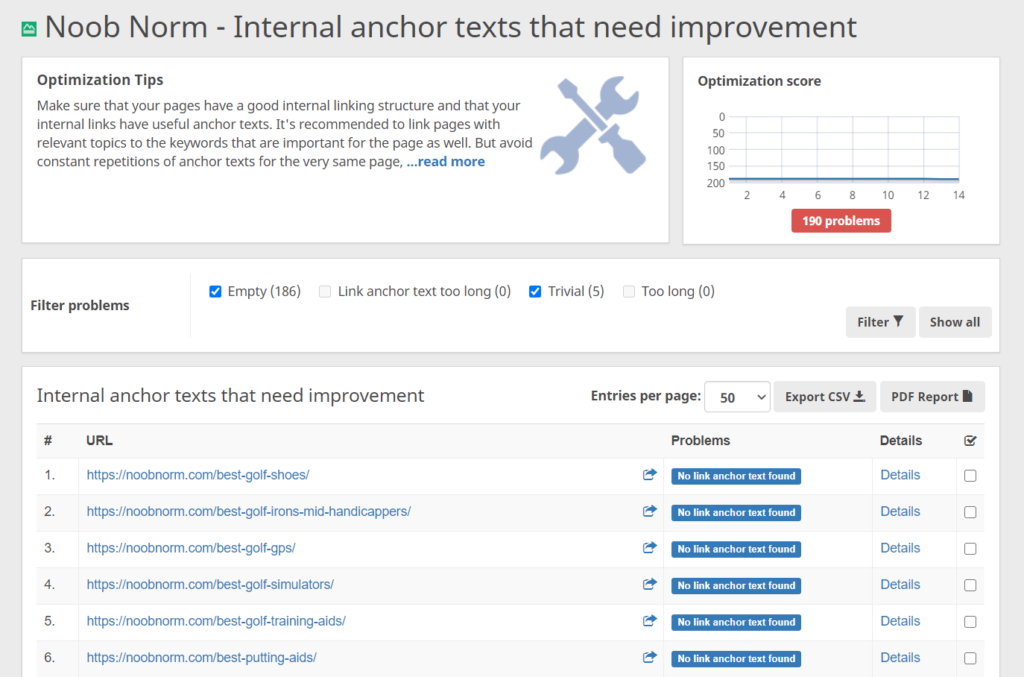The image size is (1024, 677).
Task: Uncheck the Empty (186) filter
Action: (x=215, y=291)
